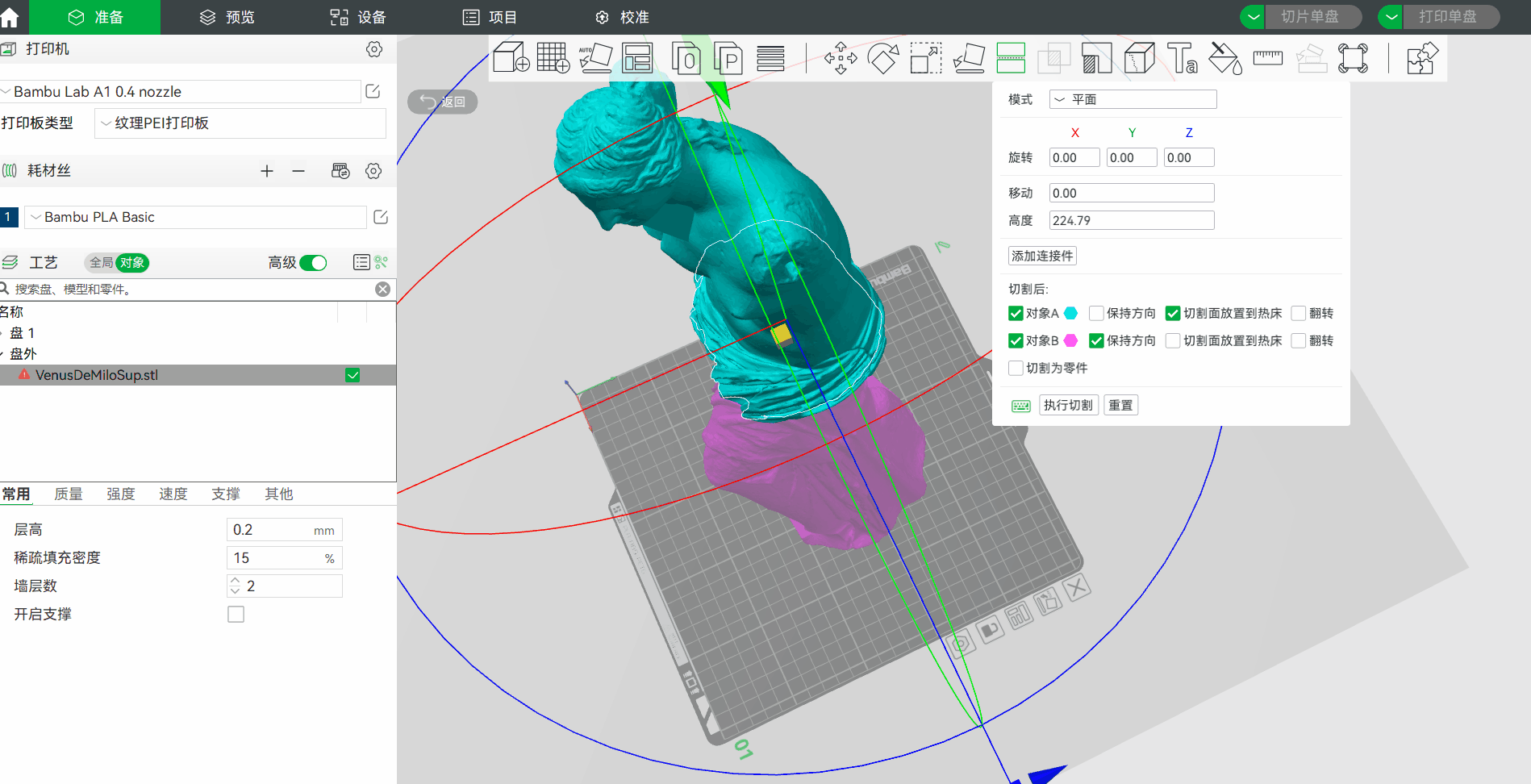This screenshot has height=784, width=1531.
Task: Uncheck 切割面放置到热床 for 对象A
Action: point(1173,313)
